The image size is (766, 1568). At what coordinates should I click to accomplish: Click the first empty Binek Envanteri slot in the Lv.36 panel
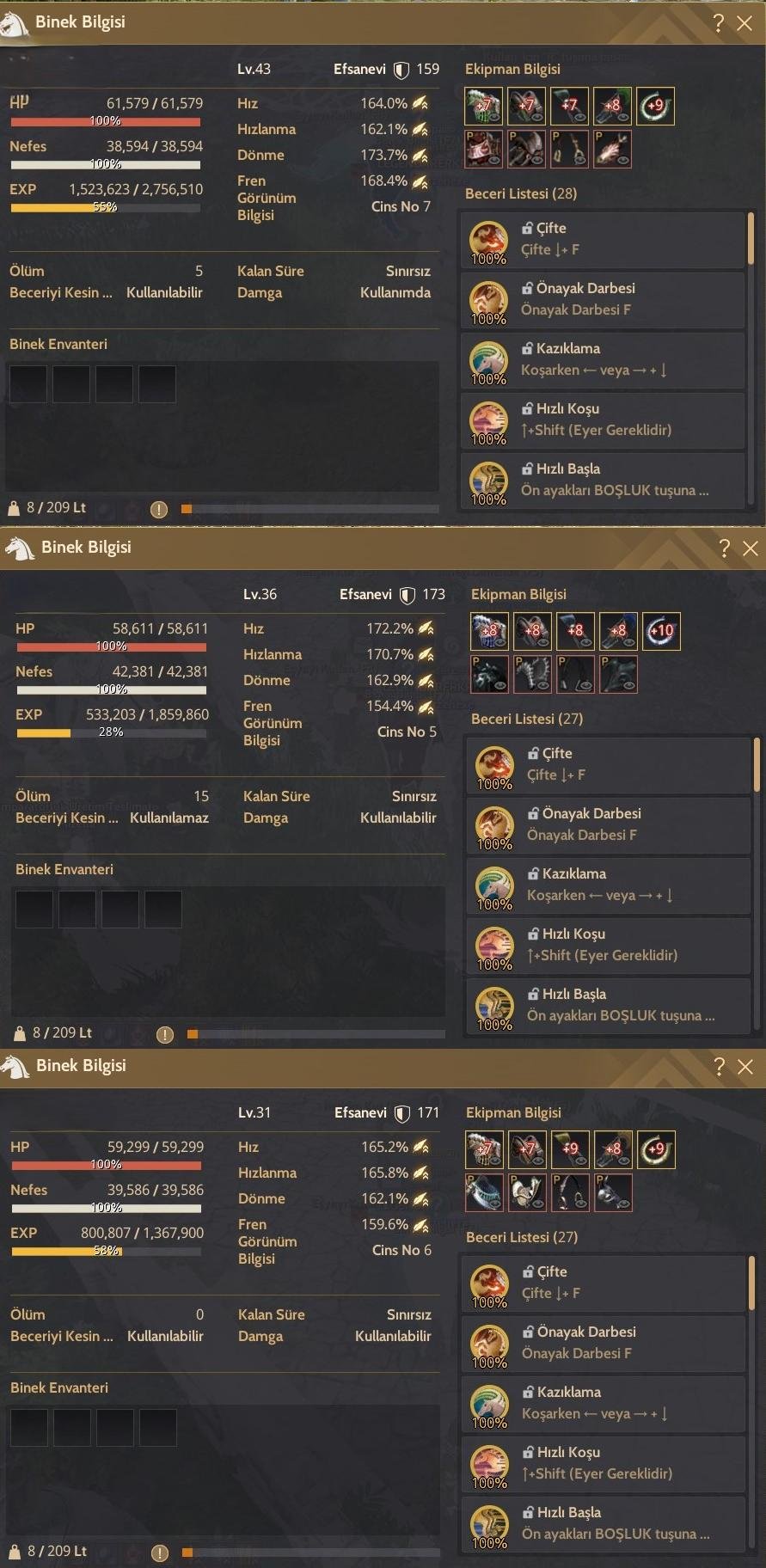34,910
